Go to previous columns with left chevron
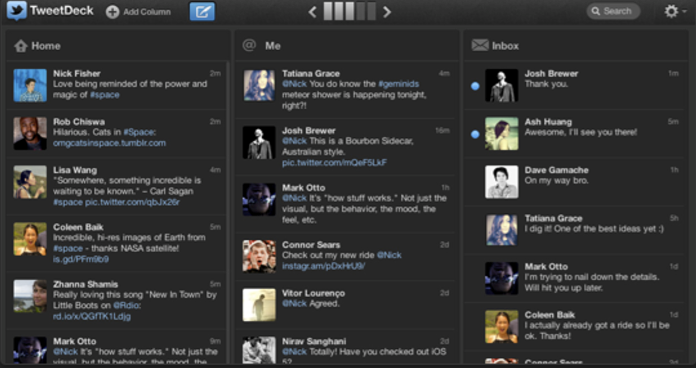 click(312, 12)
